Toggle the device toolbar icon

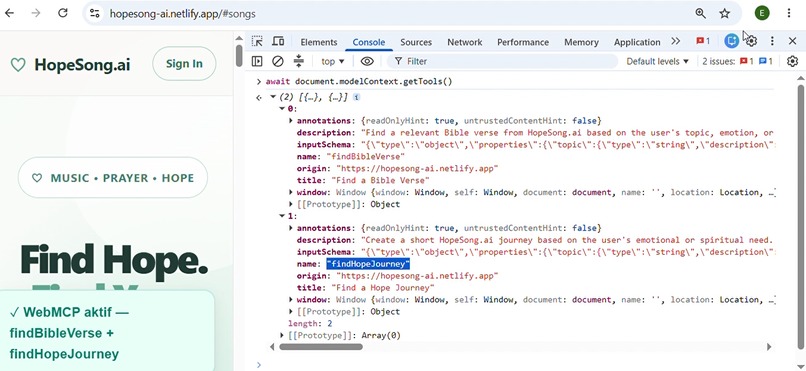[x=278, y=42]
